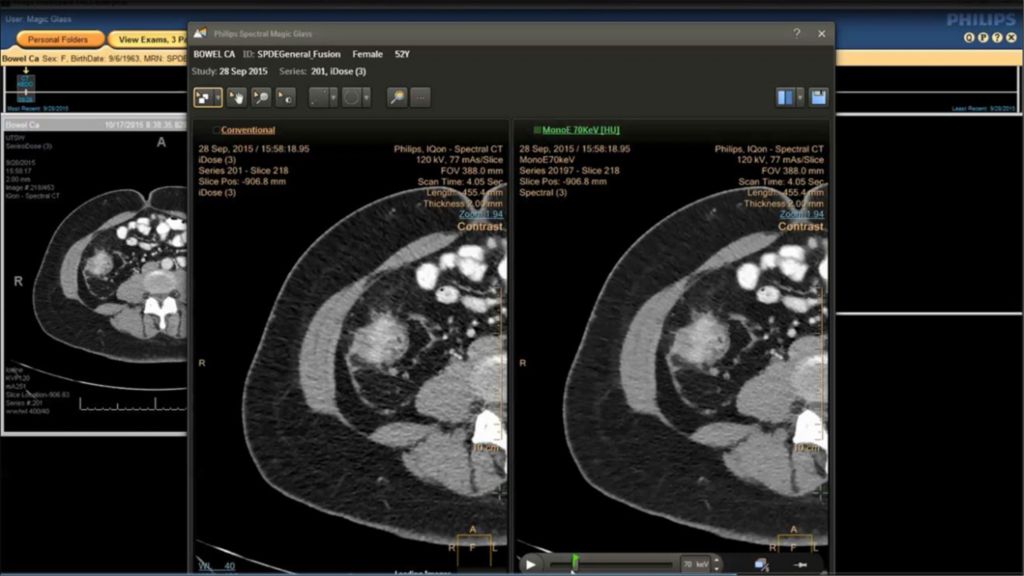
Task: Click the round help icon under Philips logo
Action: pyautogui.click(x=997, y=38)
